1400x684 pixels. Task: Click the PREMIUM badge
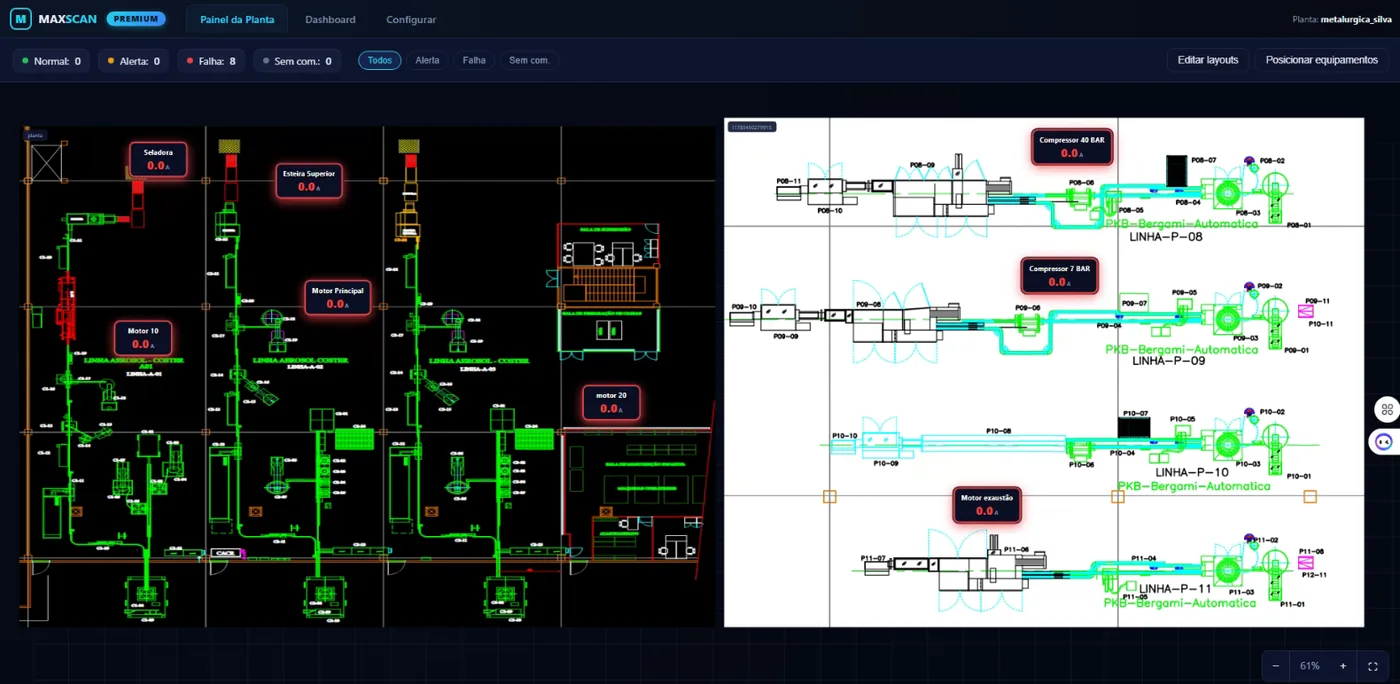click(136, 19)
